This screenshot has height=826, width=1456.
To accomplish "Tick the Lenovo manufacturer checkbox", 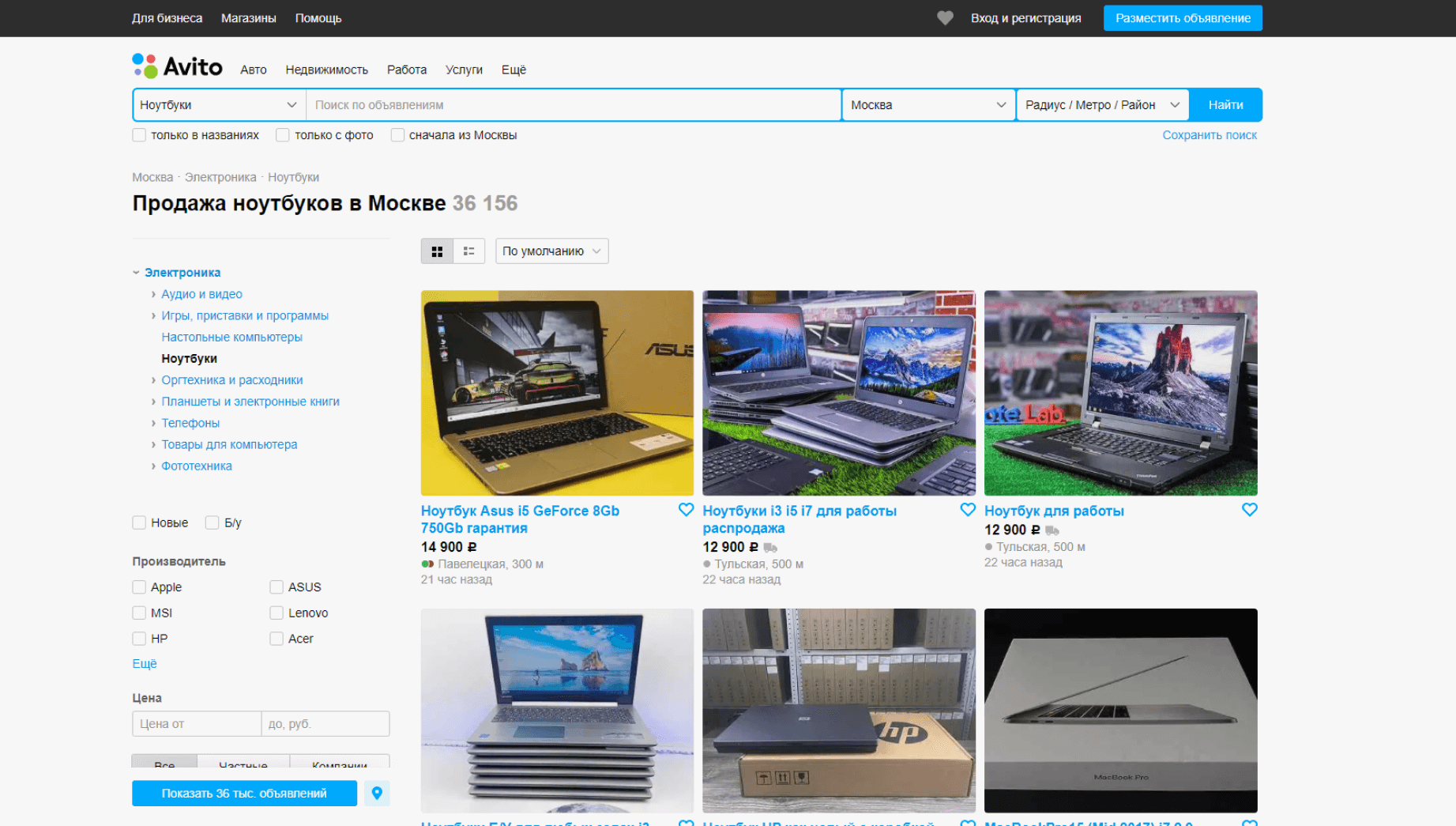I will (x=277, y=613).
